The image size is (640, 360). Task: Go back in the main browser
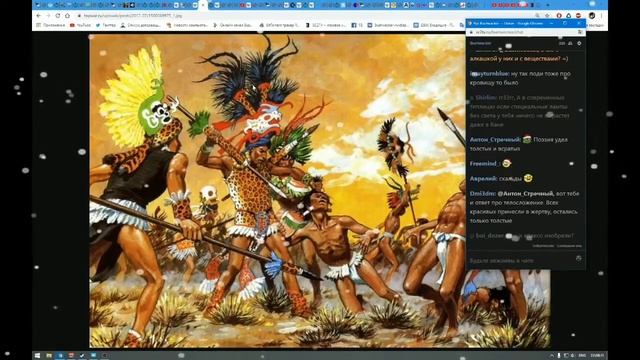click(x=39, y=16)
